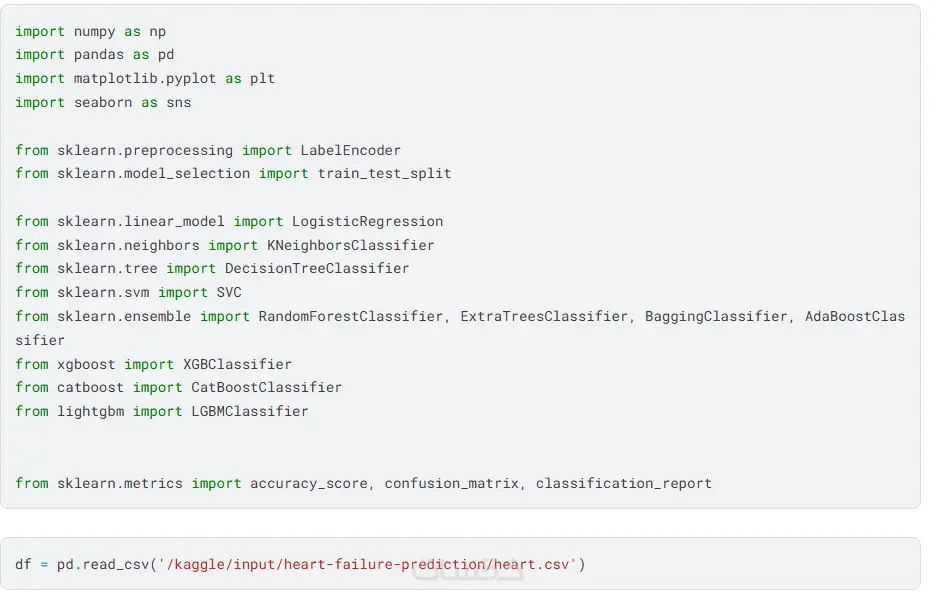This screenshot has height=593, width=936.
Task: Click the heart.csv file path string
Action: pyautogui.click(x=367, y=565)
